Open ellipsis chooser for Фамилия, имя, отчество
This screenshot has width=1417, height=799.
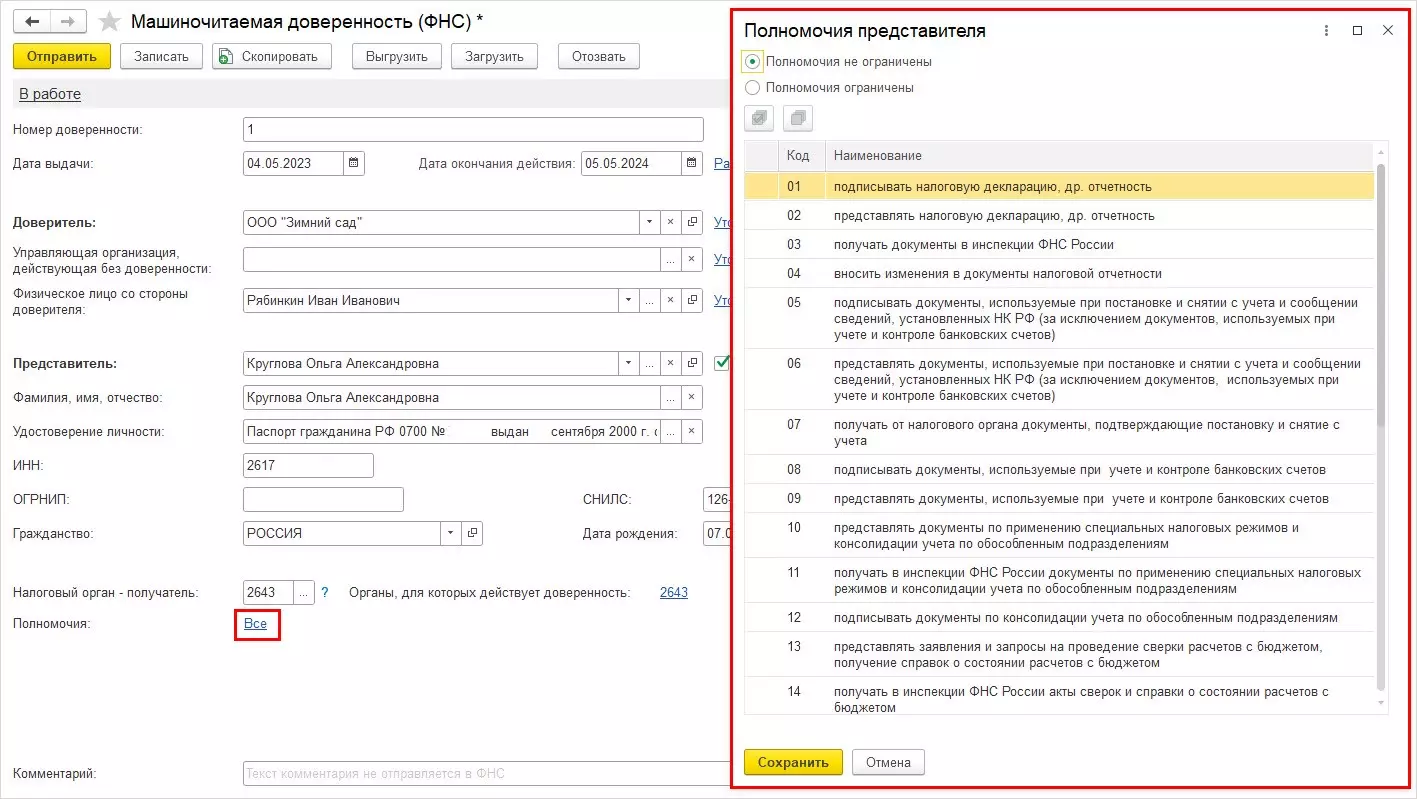click(x=671, y=397)
